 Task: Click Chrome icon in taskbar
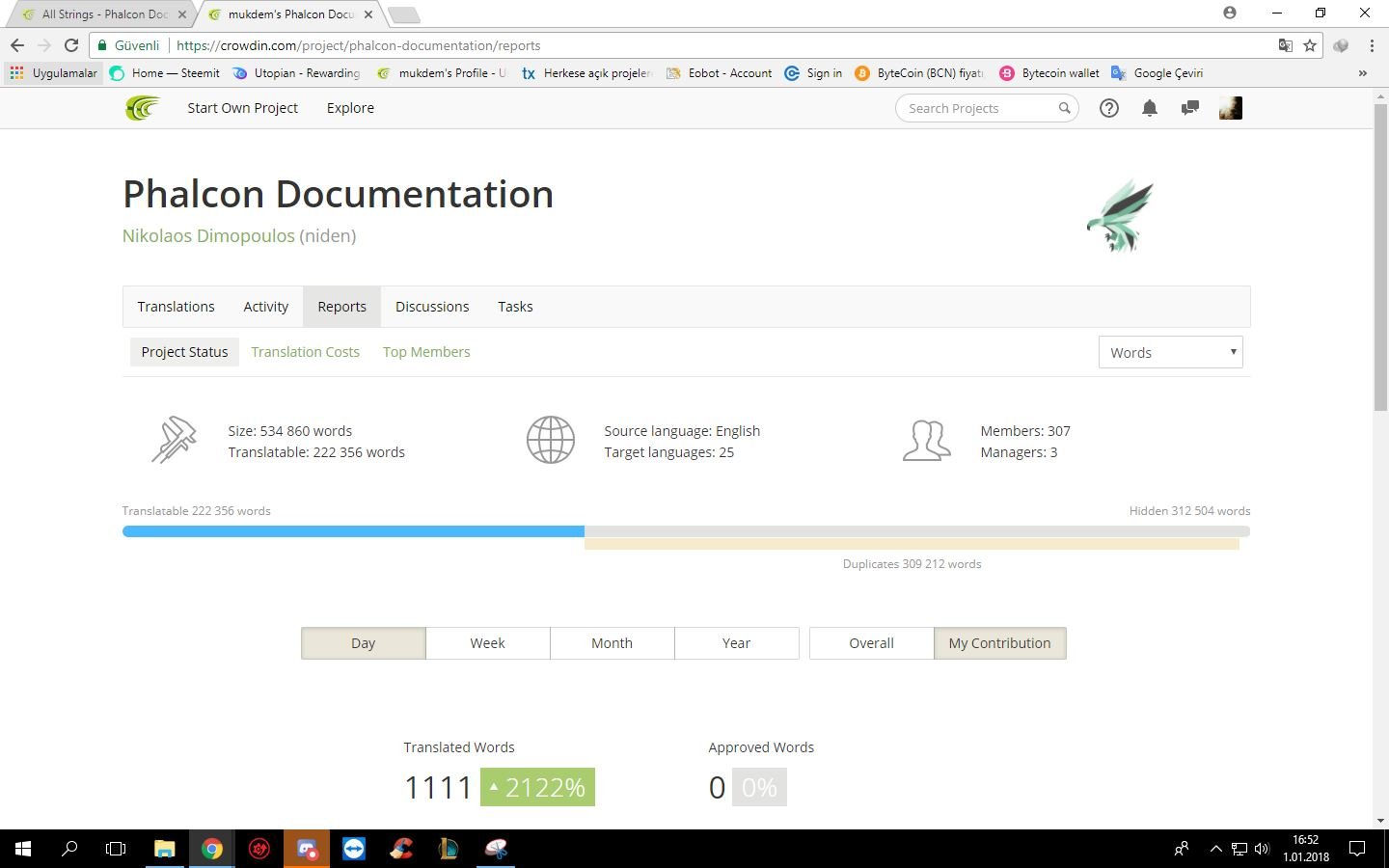(x=212, y=849)
